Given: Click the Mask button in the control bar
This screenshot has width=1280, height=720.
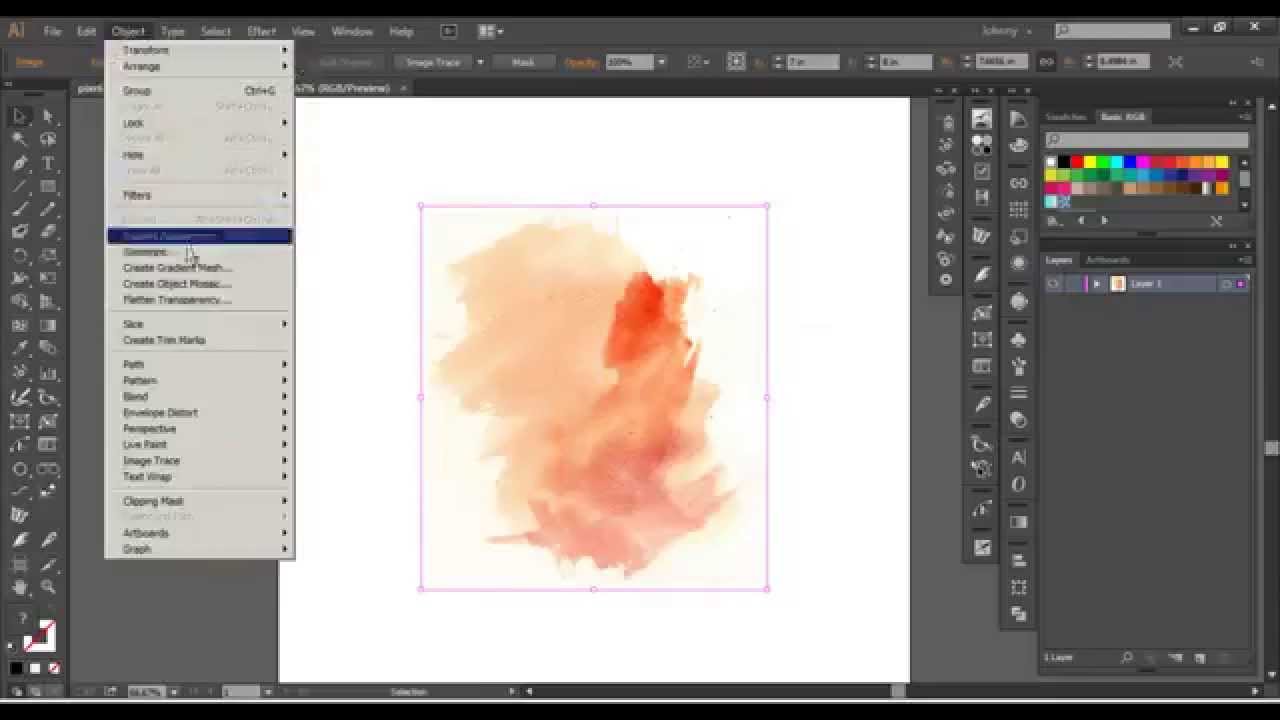Looking at the screenshot, I should pos(523,61).
